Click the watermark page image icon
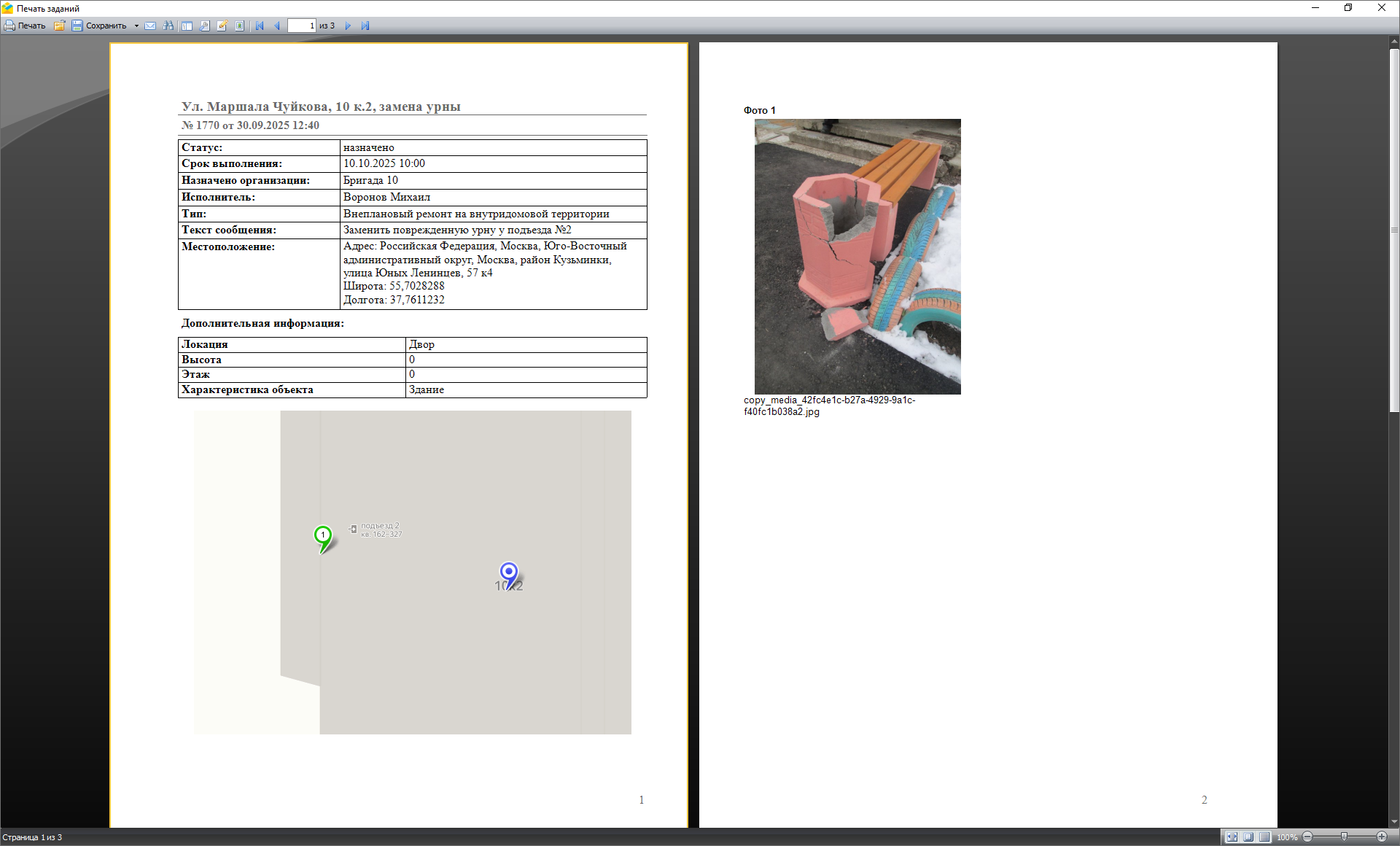The image size is (1400, 846). click(240, 26)
